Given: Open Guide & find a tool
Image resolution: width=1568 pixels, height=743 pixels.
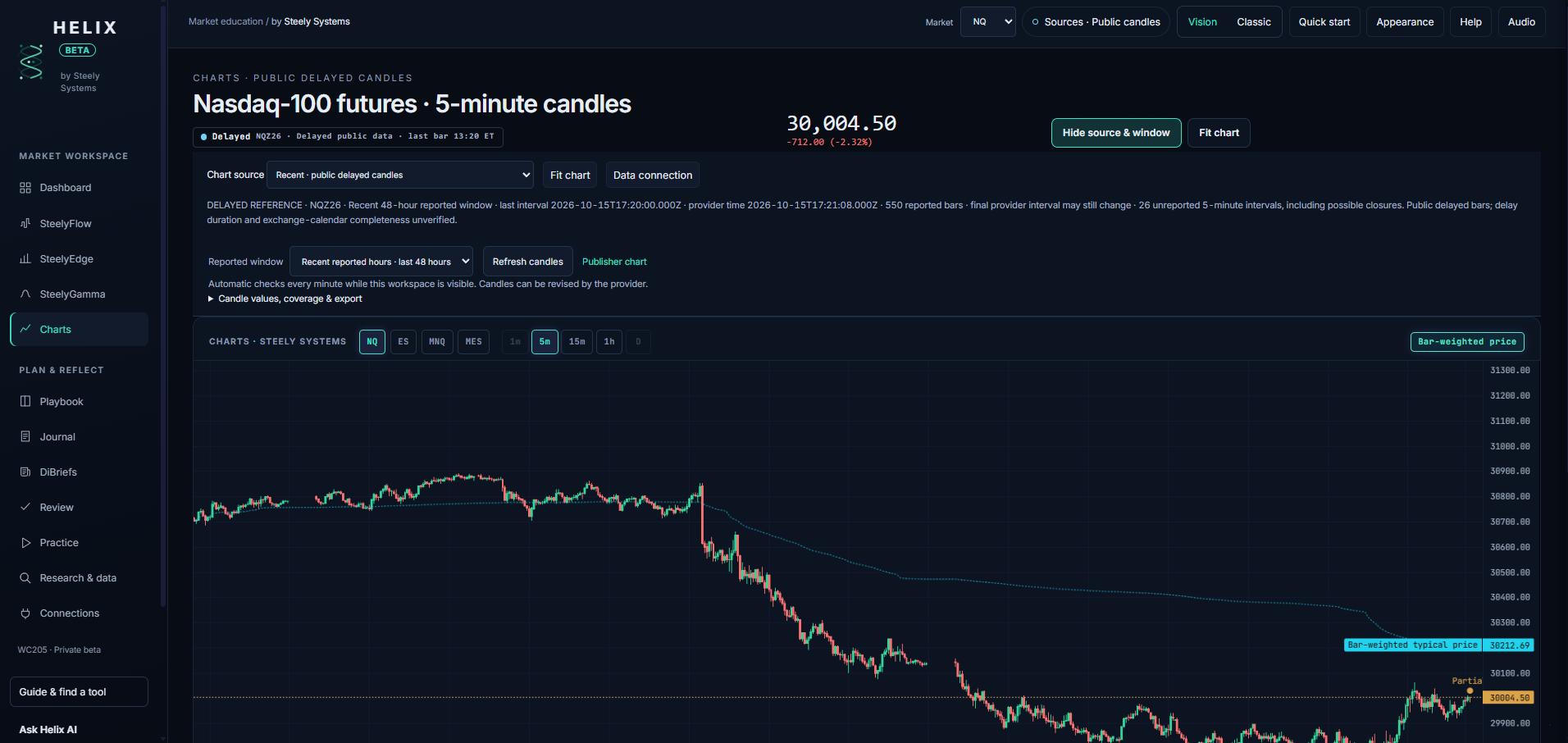Looking at the screenshot, I should [79, 691].
